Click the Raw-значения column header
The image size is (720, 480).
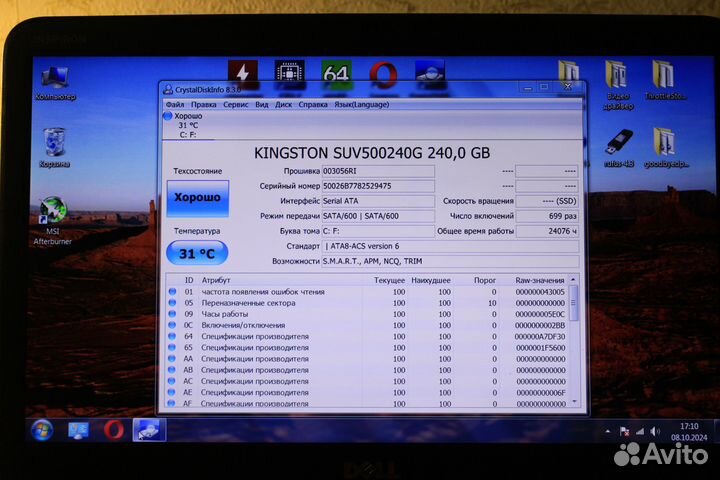pos(540,280)
